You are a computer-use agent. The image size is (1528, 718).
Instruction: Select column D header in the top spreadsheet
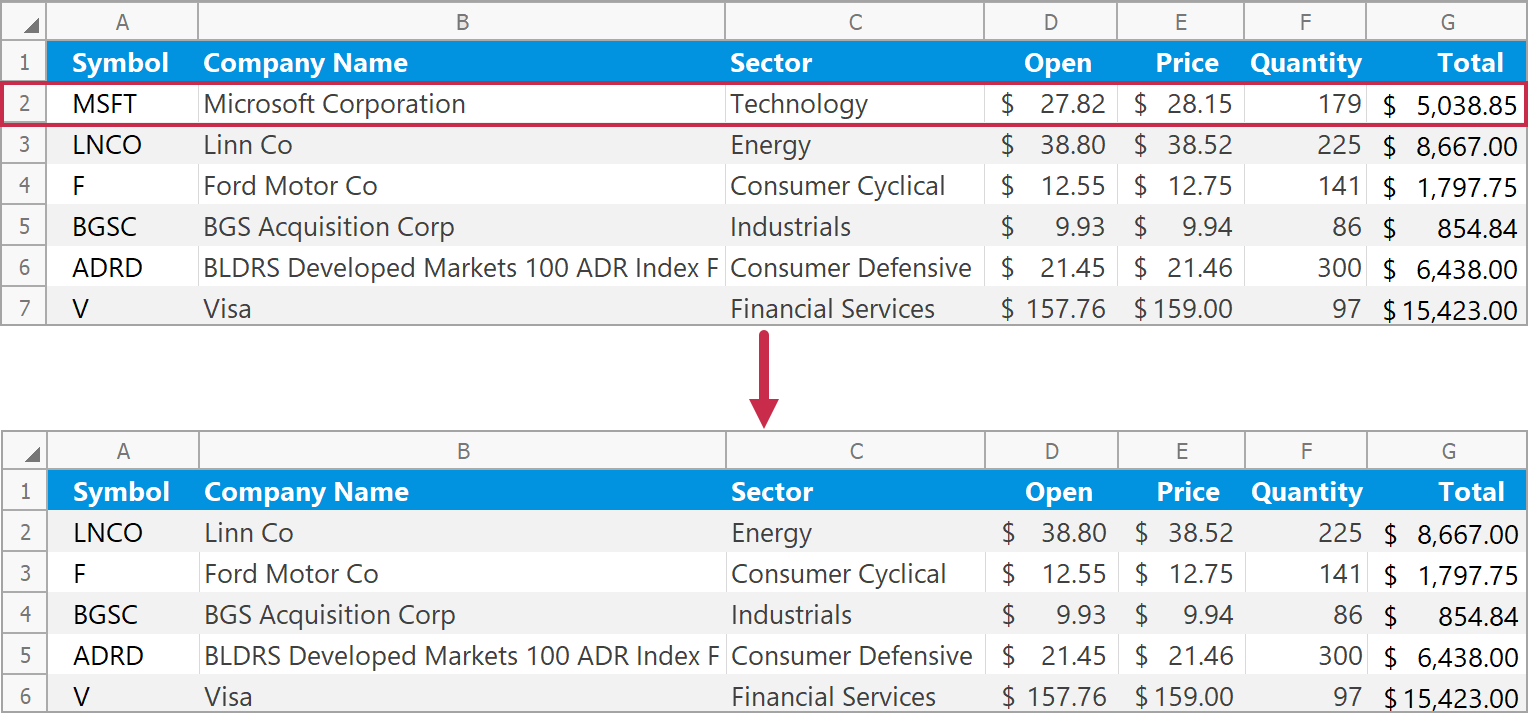pyautogui.click(x=1050, y=22)
